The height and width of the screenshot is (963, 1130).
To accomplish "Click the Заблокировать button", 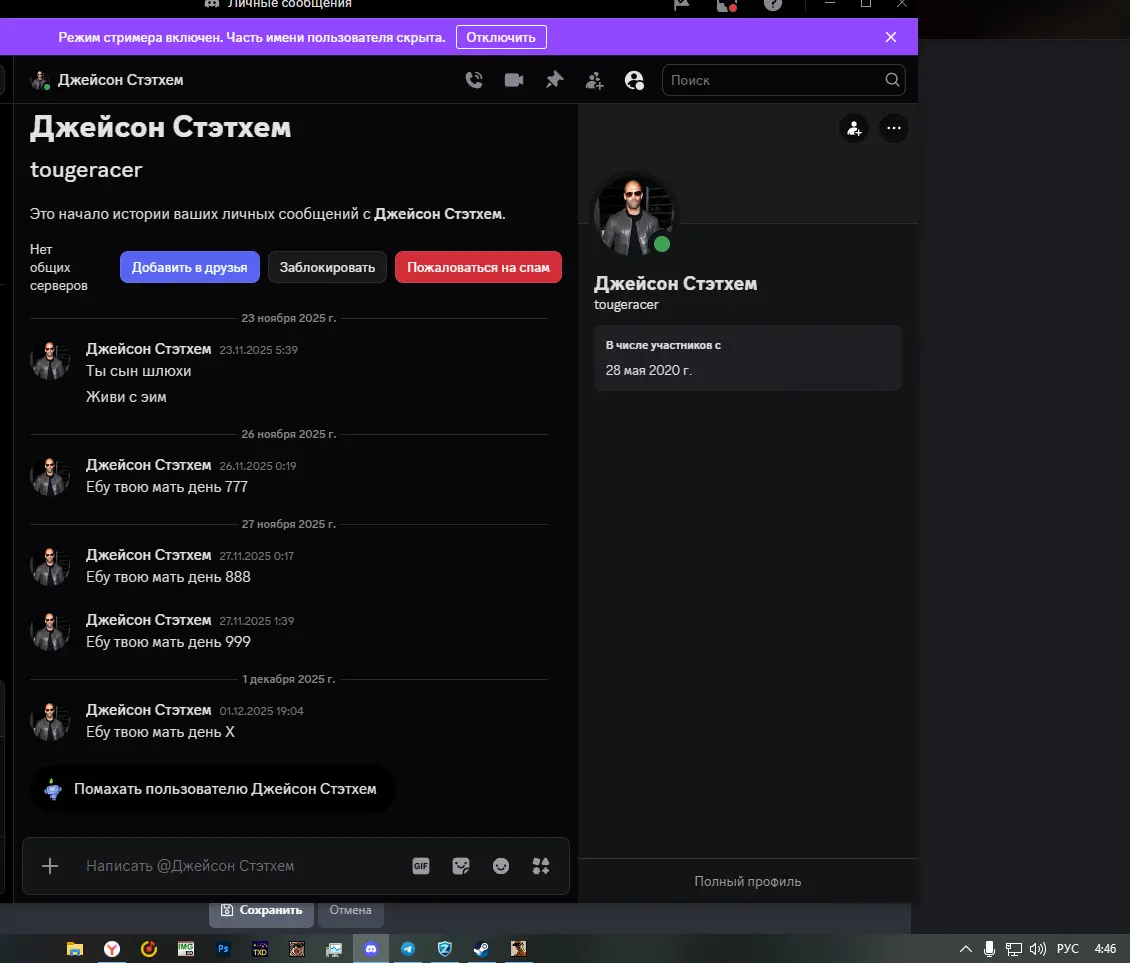I will click(x=327, y=267).
